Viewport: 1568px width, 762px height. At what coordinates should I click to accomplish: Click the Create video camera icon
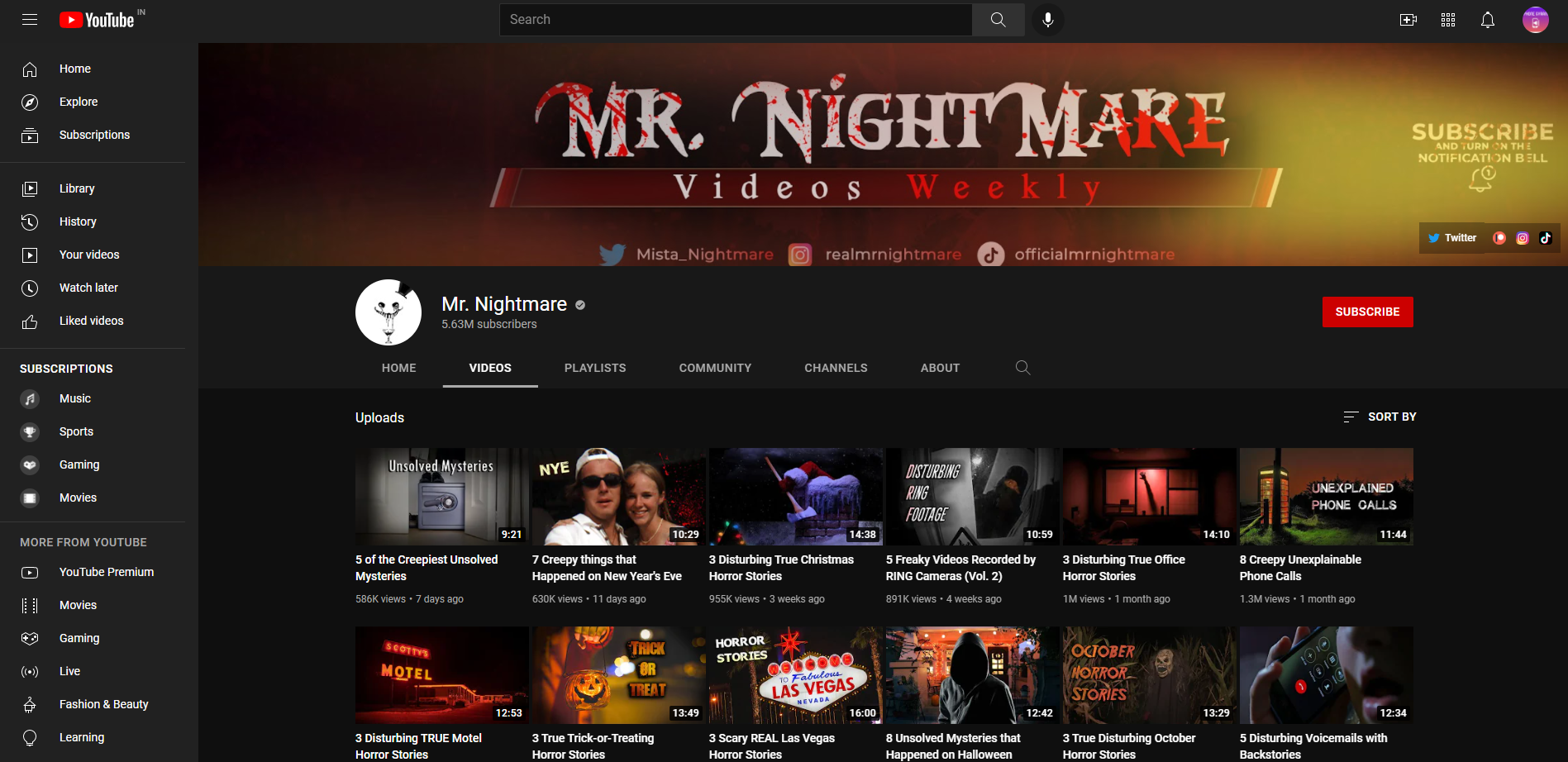1408,20
